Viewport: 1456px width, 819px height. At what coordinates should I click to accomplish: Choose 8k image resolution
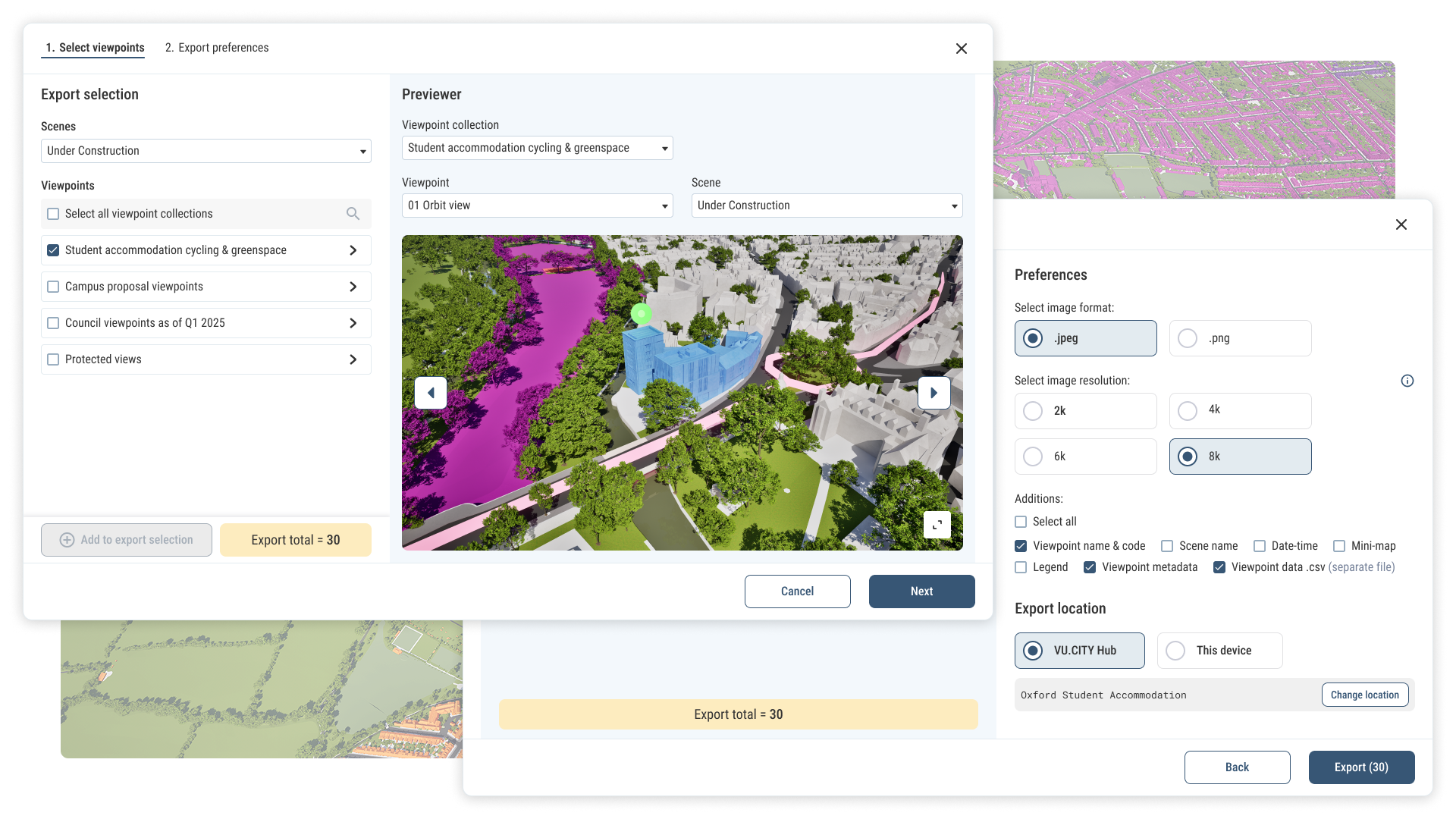pyautogui.click(x=1241, y=457)
